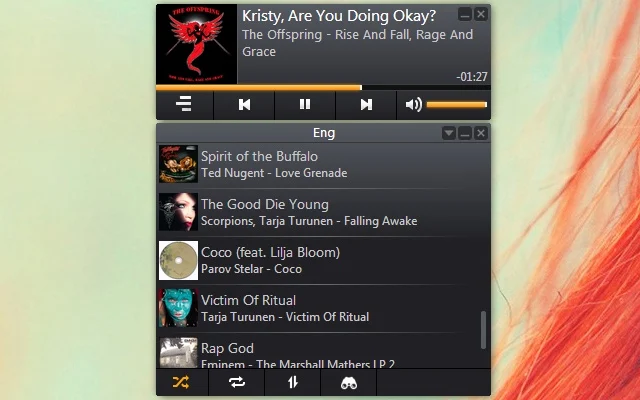
Task: Open playlist sorting options icon
Action: 293,382
